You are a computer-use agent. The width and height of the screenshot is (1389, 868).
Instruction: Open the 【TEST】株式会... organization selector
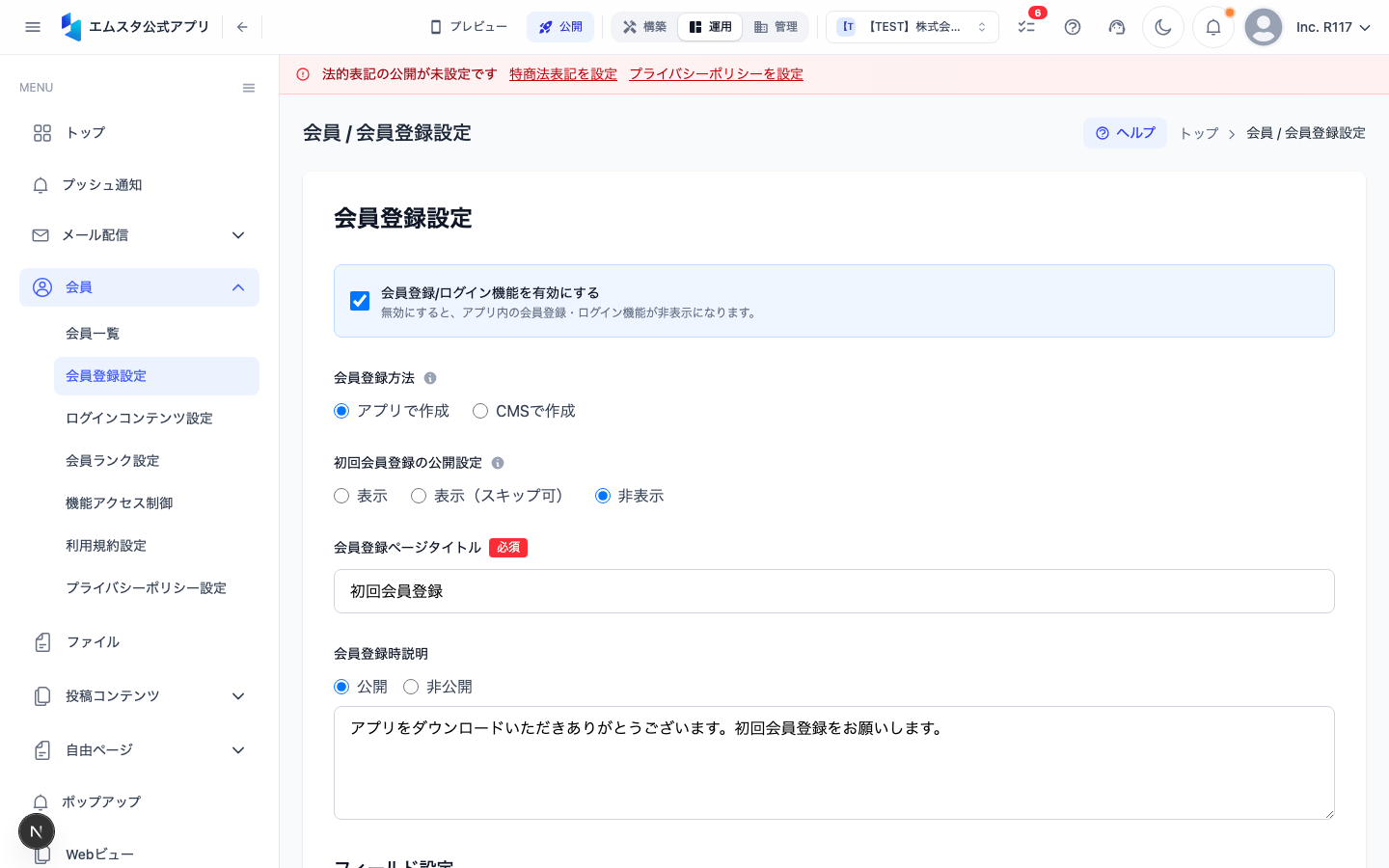912,27
